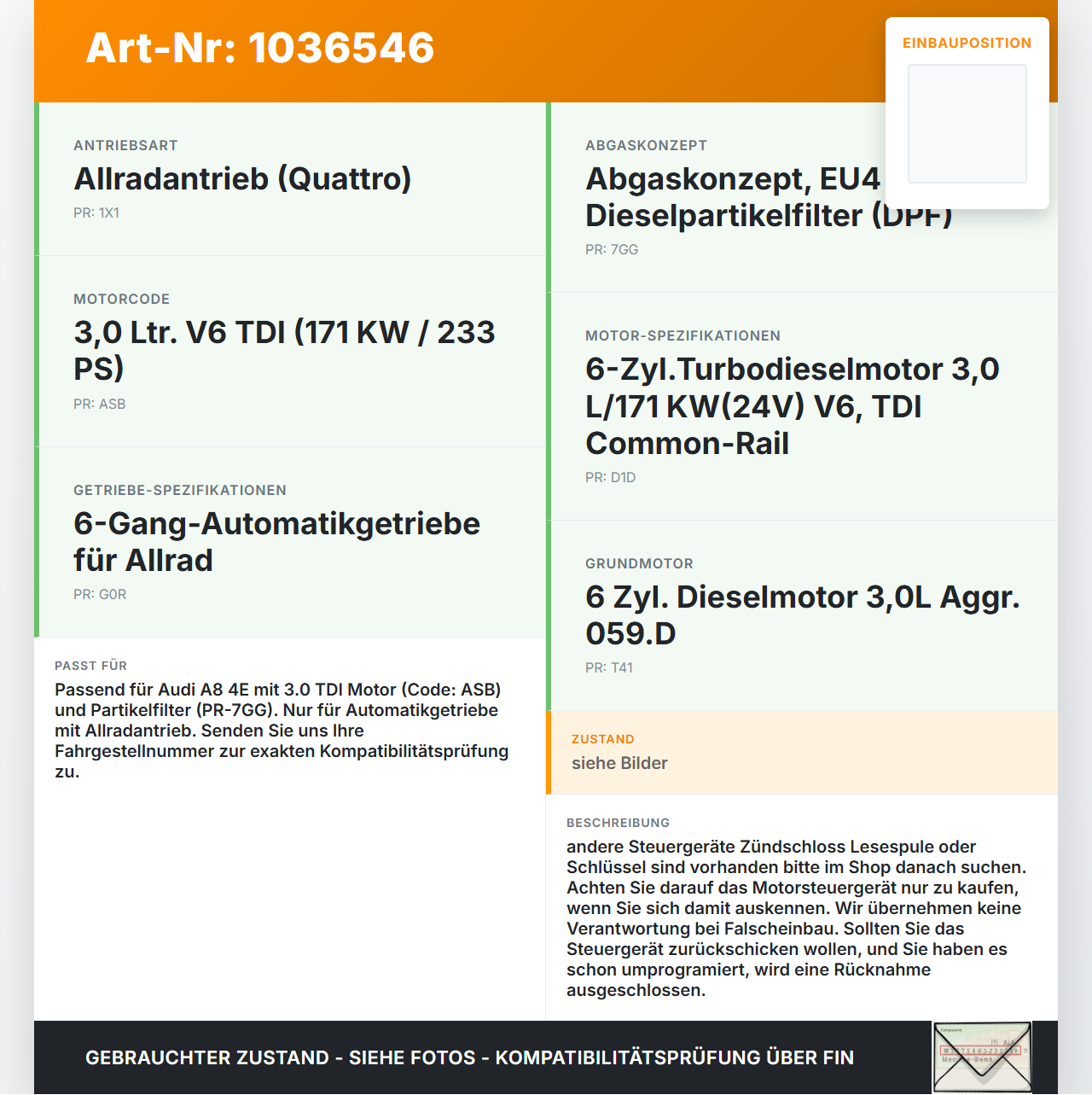Click the 'PR: G0R' code
1092x1095 pixels.
100,594
